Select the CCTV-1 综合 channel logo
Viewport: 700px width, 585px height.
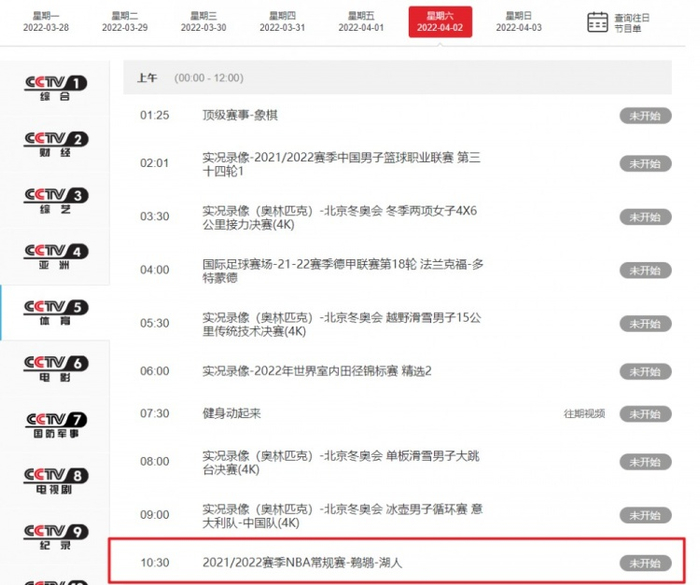coord(55,89)
